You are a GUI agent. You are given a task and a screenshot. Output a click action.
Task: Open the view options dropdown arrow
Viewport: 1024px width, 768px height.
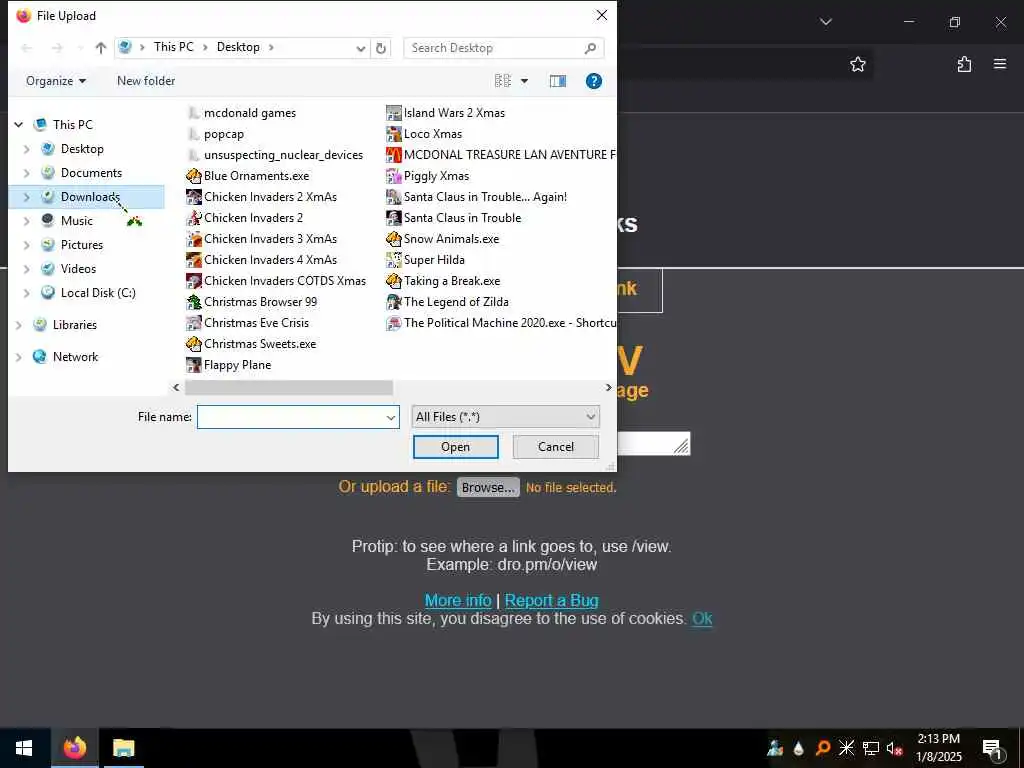(x=524, y=81)
